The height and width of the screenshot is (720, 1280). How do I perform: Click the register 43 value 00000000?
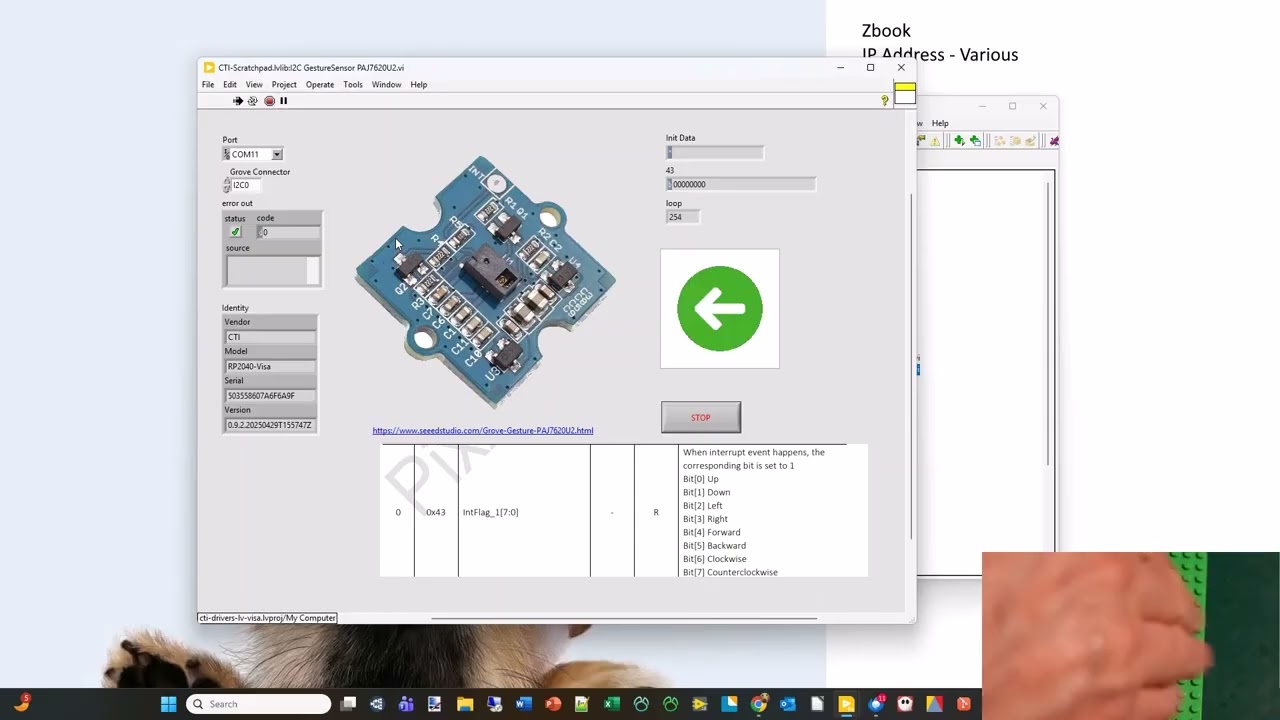click(x=744, y=184)
